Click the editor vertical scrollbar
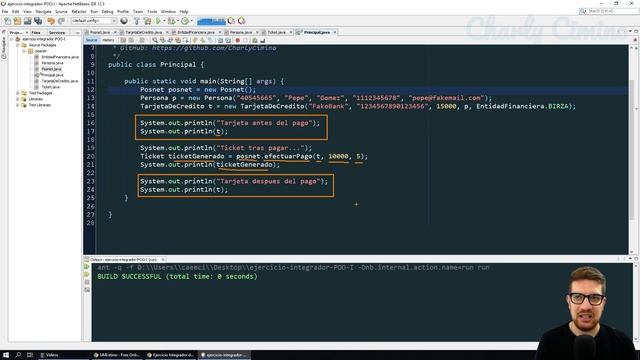 pyautogui.click(x=632, y=149)
